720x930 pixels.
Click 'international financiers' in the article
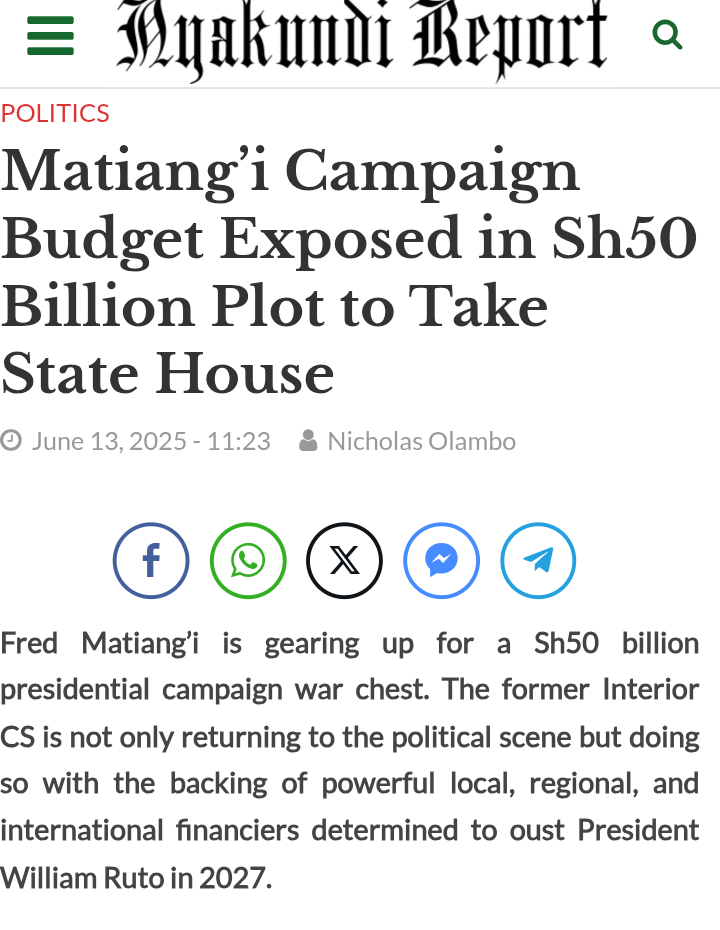tap(149, 830)
